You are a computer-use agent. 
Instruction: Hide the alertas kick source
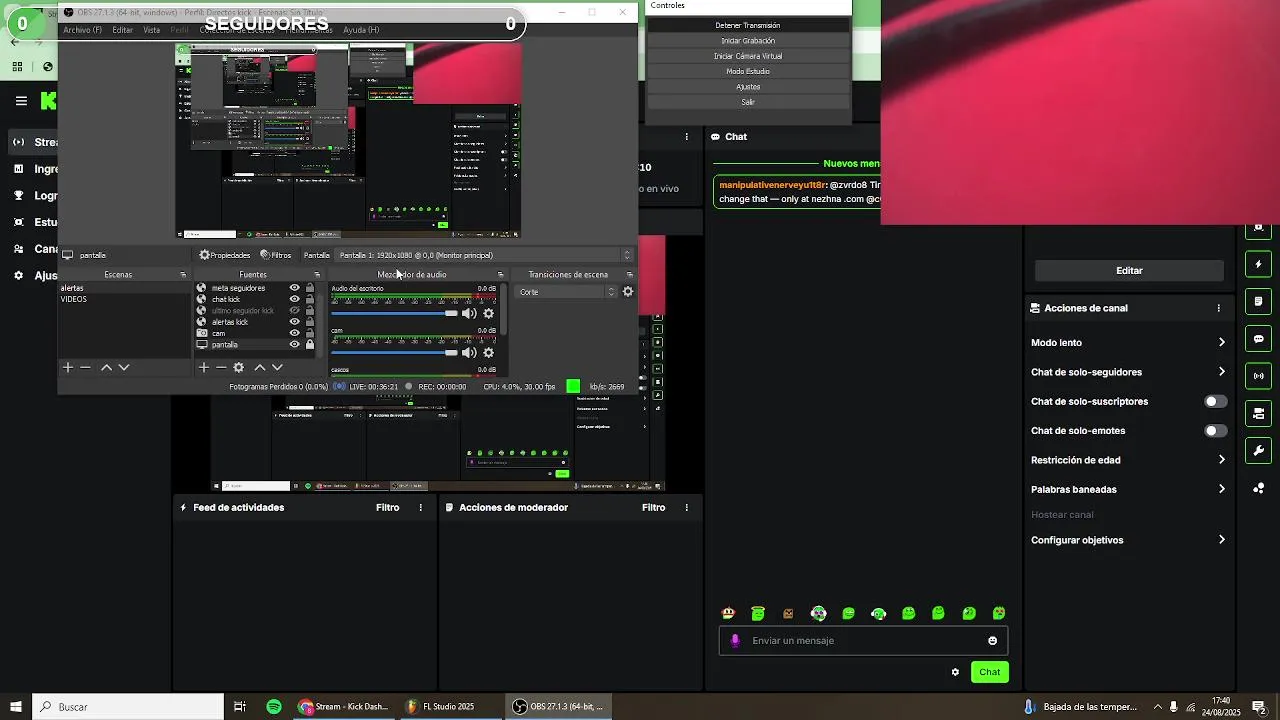[x=295, y=322]
